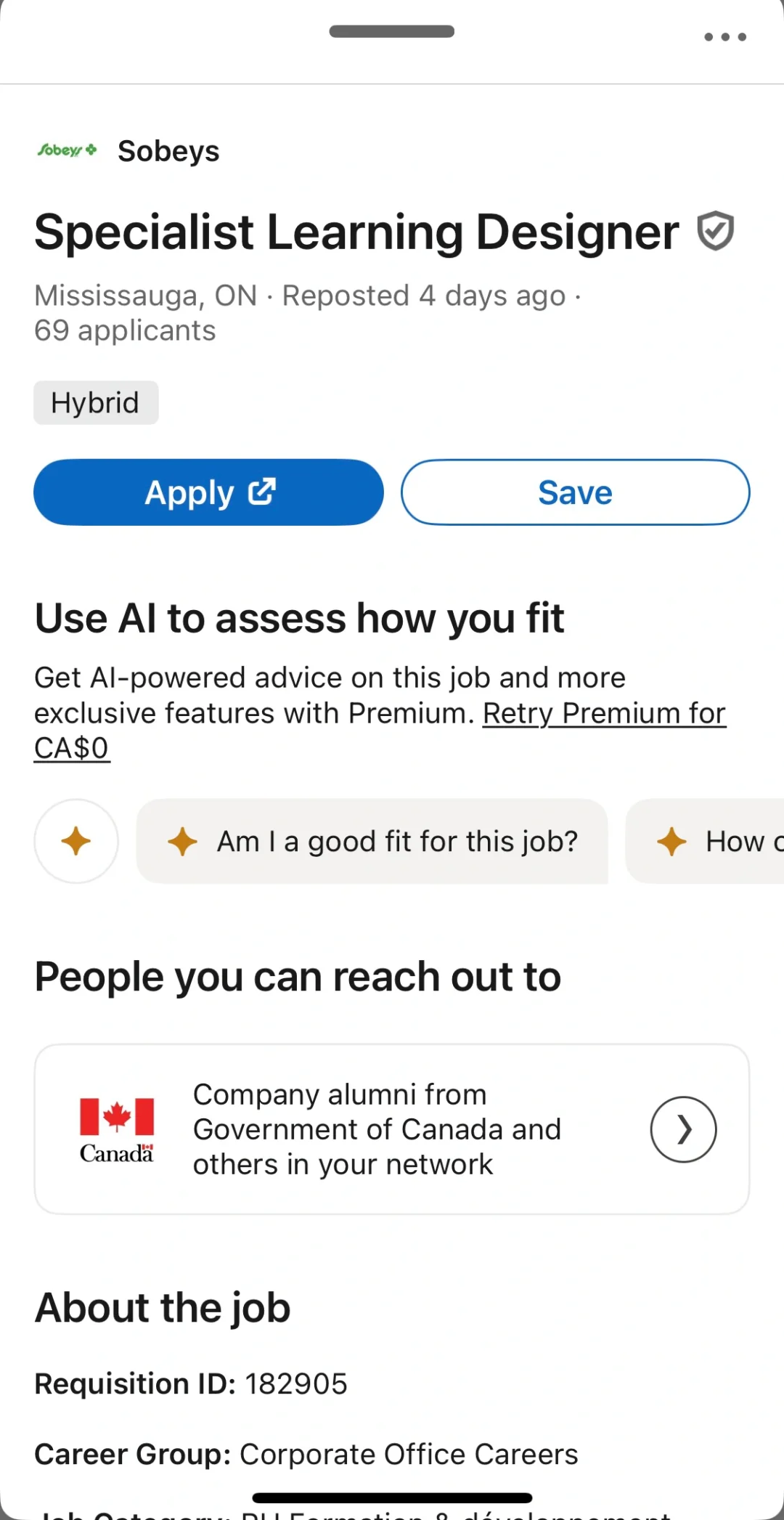
Task: Tap the Sobeys company logo
Action: click(67, 150)
